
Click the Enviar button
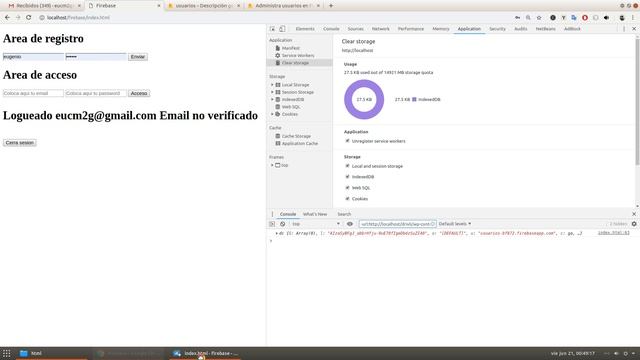click(138, 57)
